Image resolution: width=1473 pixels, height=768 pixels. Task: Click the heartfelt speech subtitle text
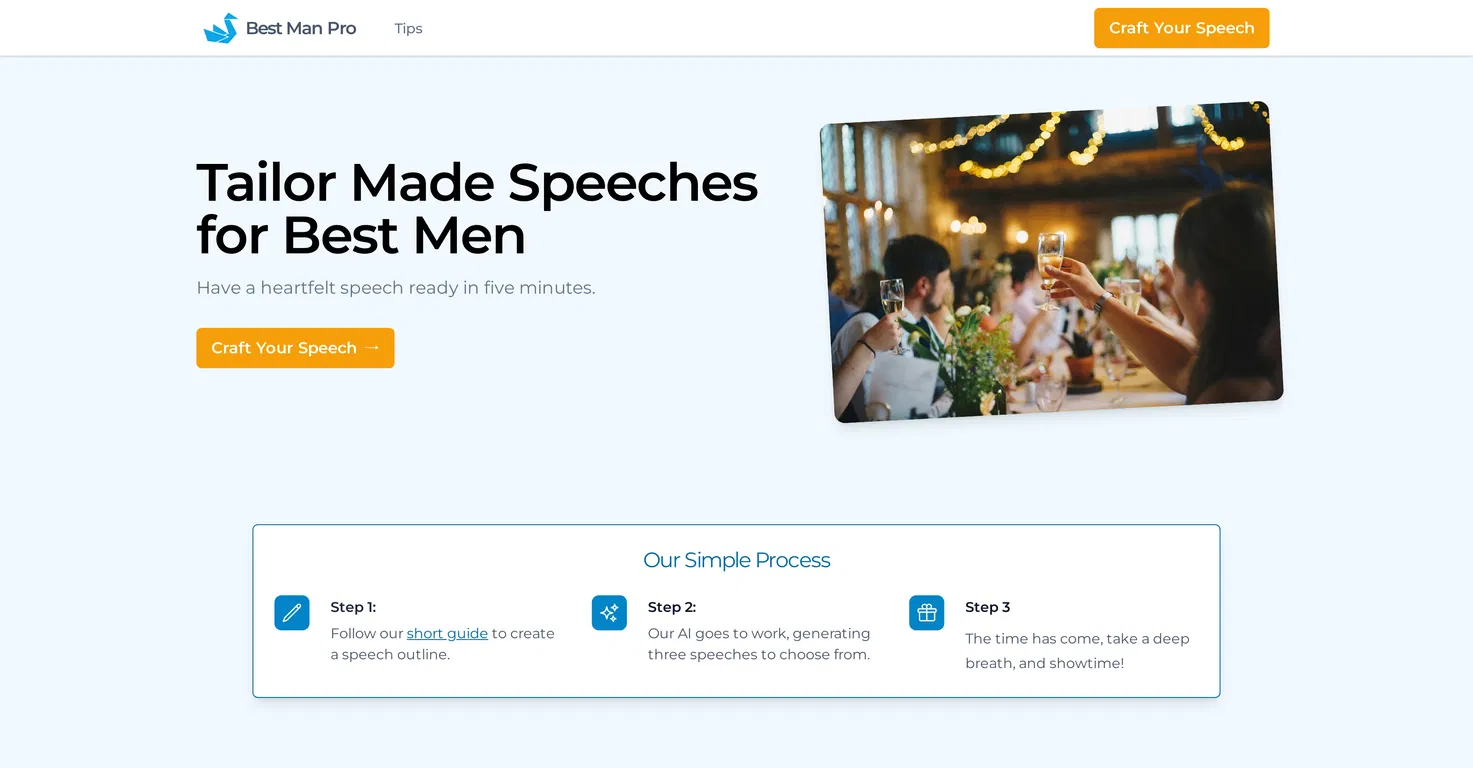[x=396, y=288]
